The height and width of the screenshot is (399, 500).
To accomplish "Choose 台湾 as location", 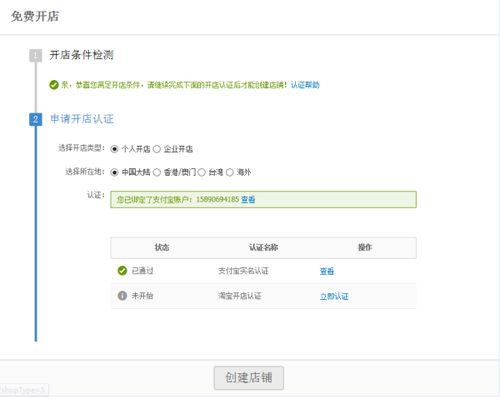I will 202,172.
